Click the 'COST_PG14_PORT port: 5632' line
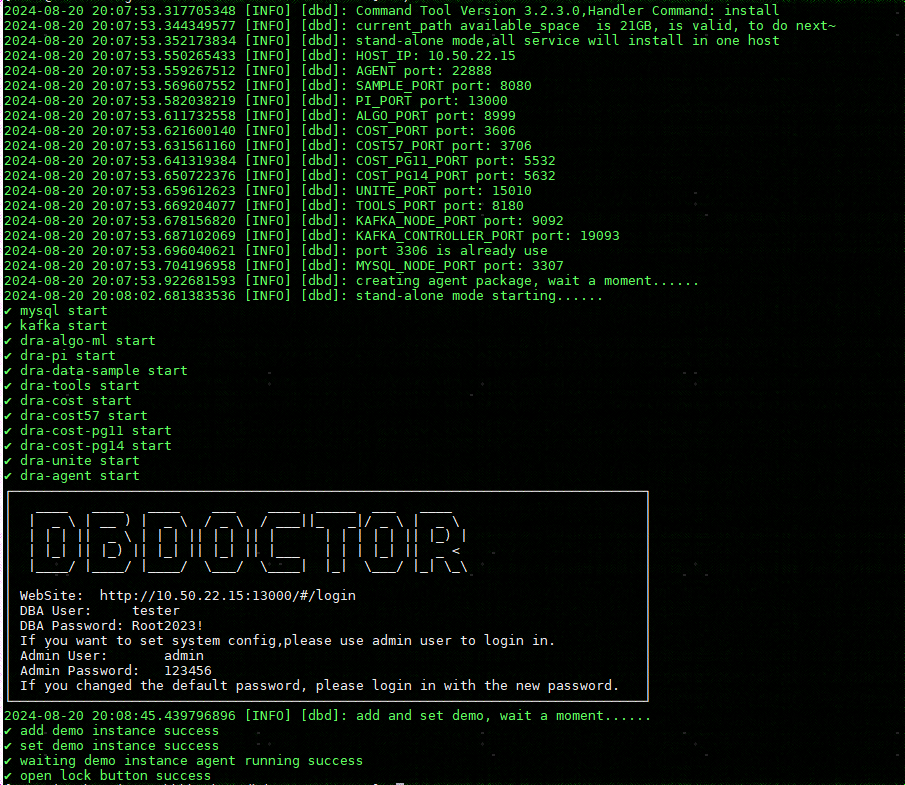This screenshot has height=785, width=905. 455,176
